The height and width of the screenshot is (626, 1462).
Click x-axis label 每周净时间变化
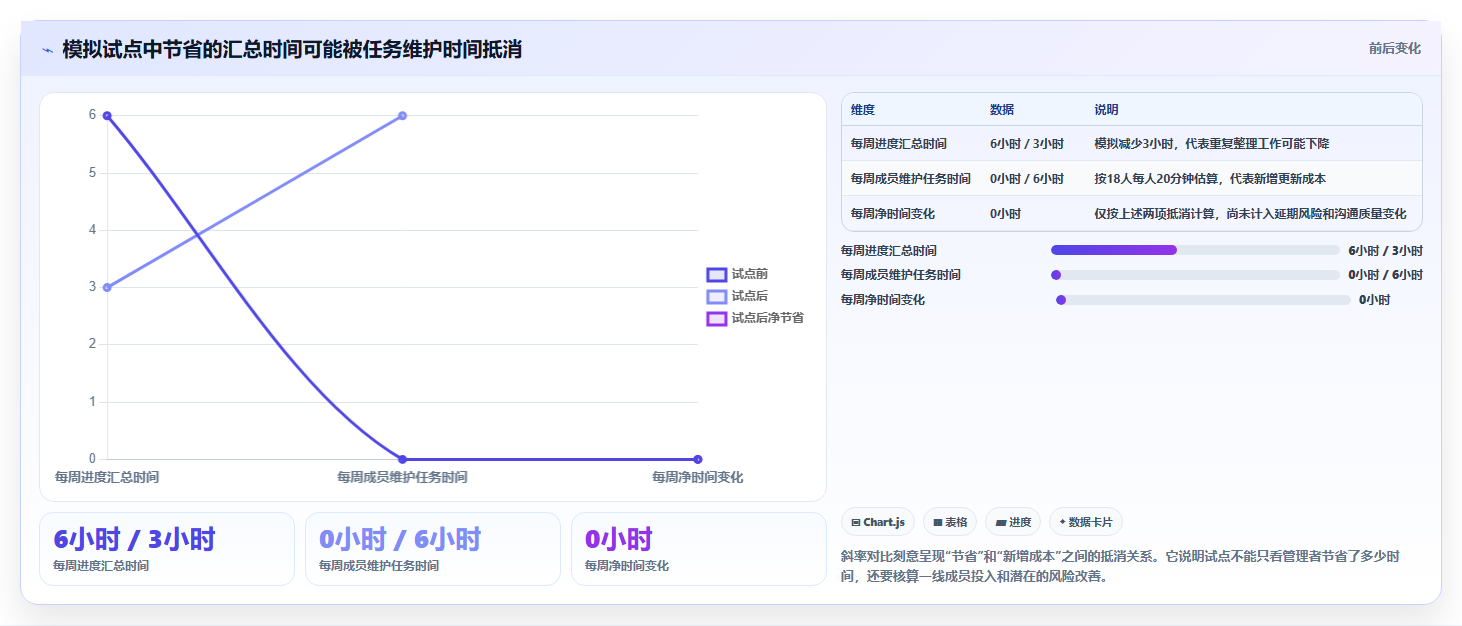coord(698,478)
